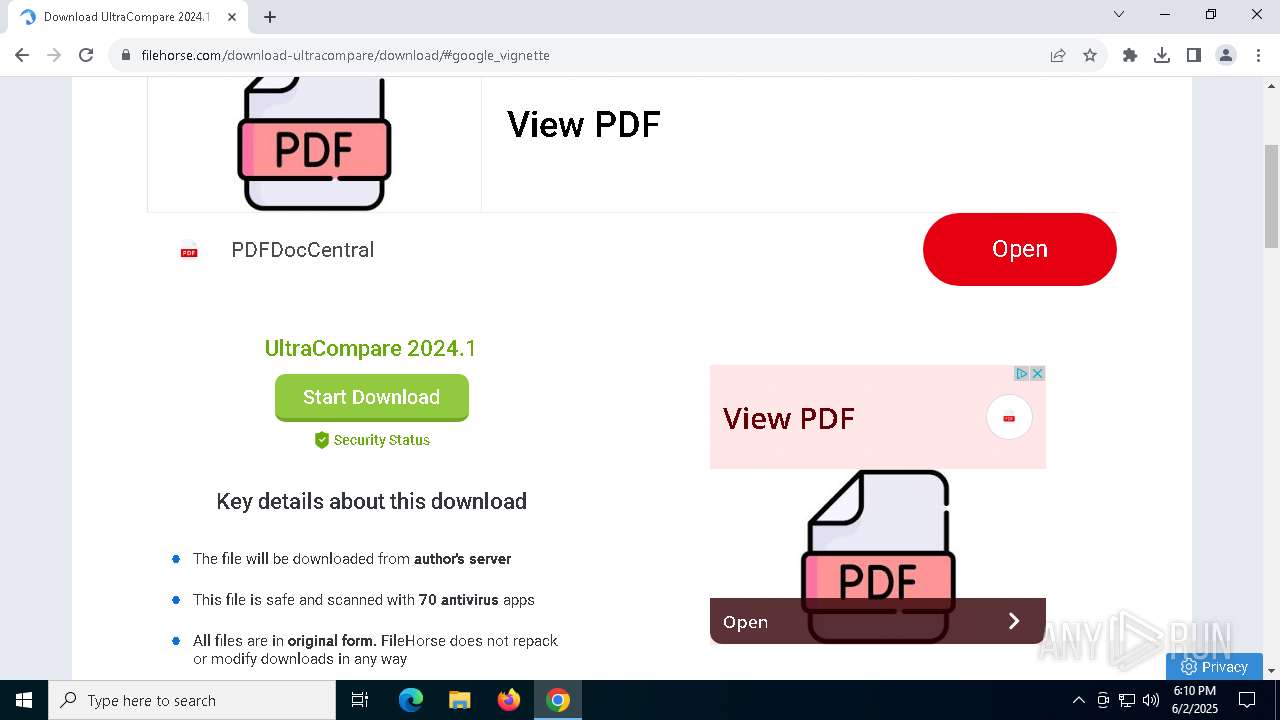
Task: Open a new browser tab
Action: point(270,16)
